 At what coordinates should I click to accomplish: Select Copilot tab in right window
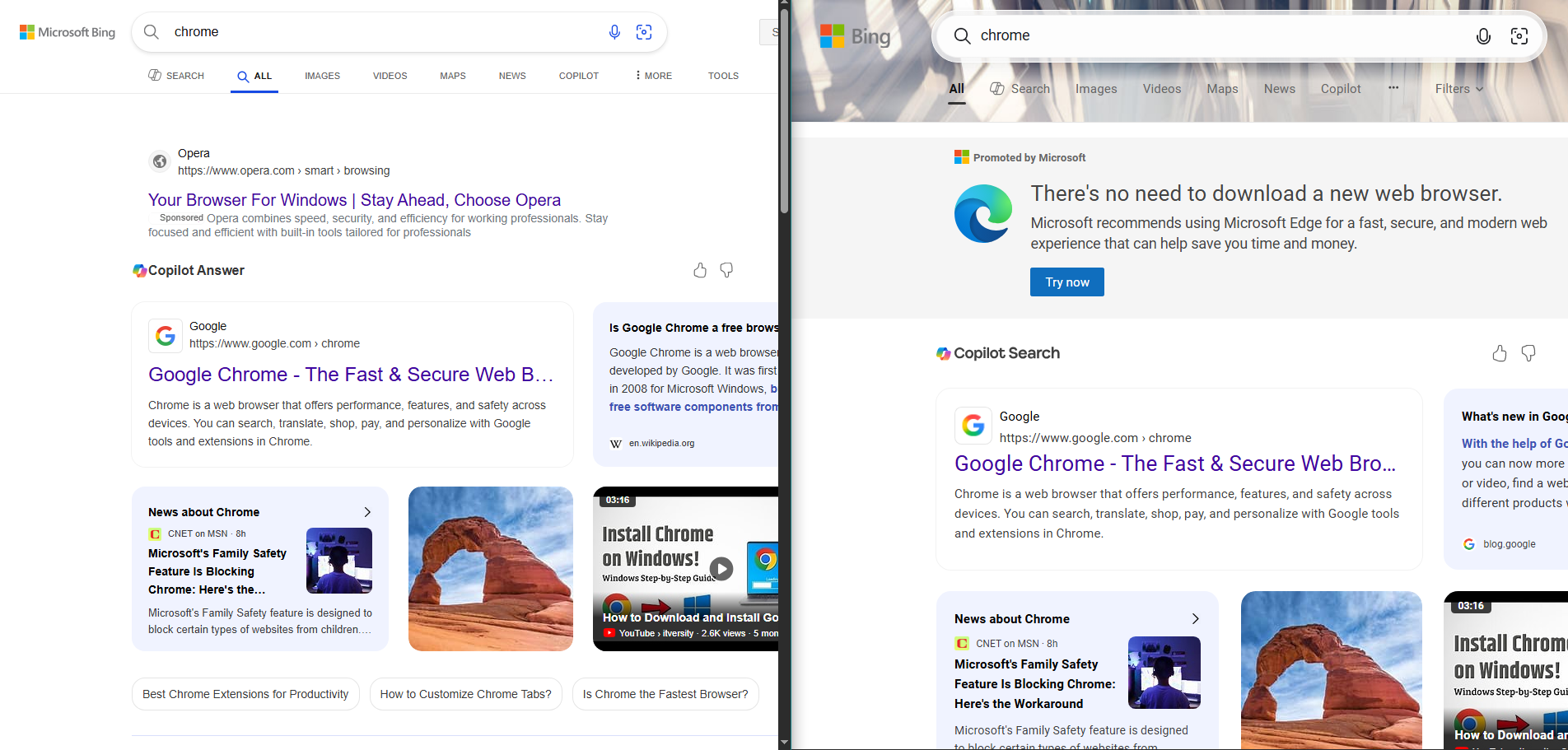coord(1341,89)
